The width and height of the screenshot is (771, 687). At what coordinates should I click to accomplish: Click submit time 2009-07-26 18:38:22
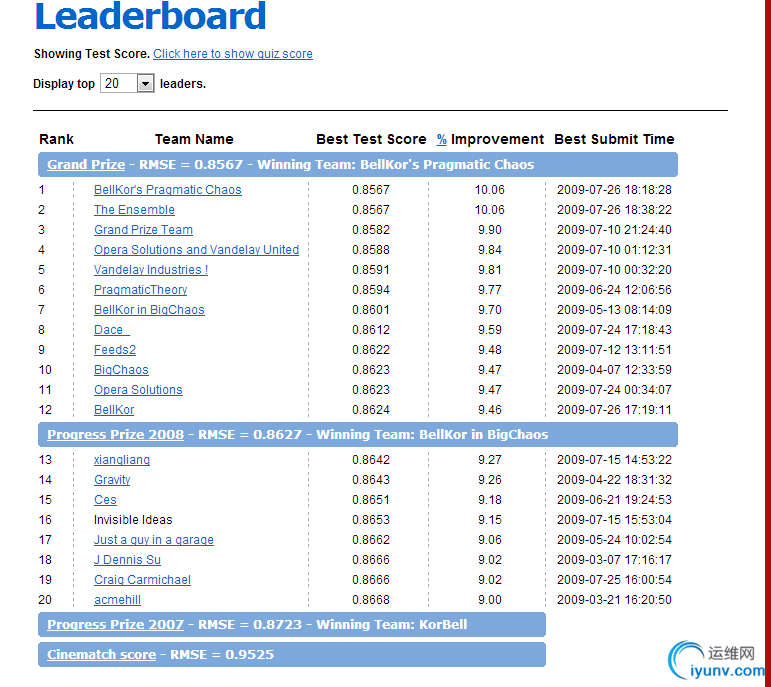pyautogui.click(x=614, y=210)
